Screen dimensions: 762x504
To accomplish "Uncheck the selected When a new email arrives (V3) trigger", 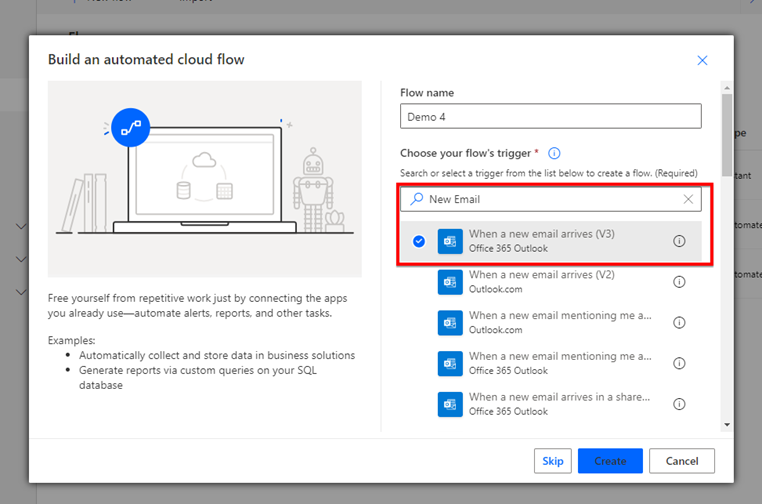I will 418,241.
